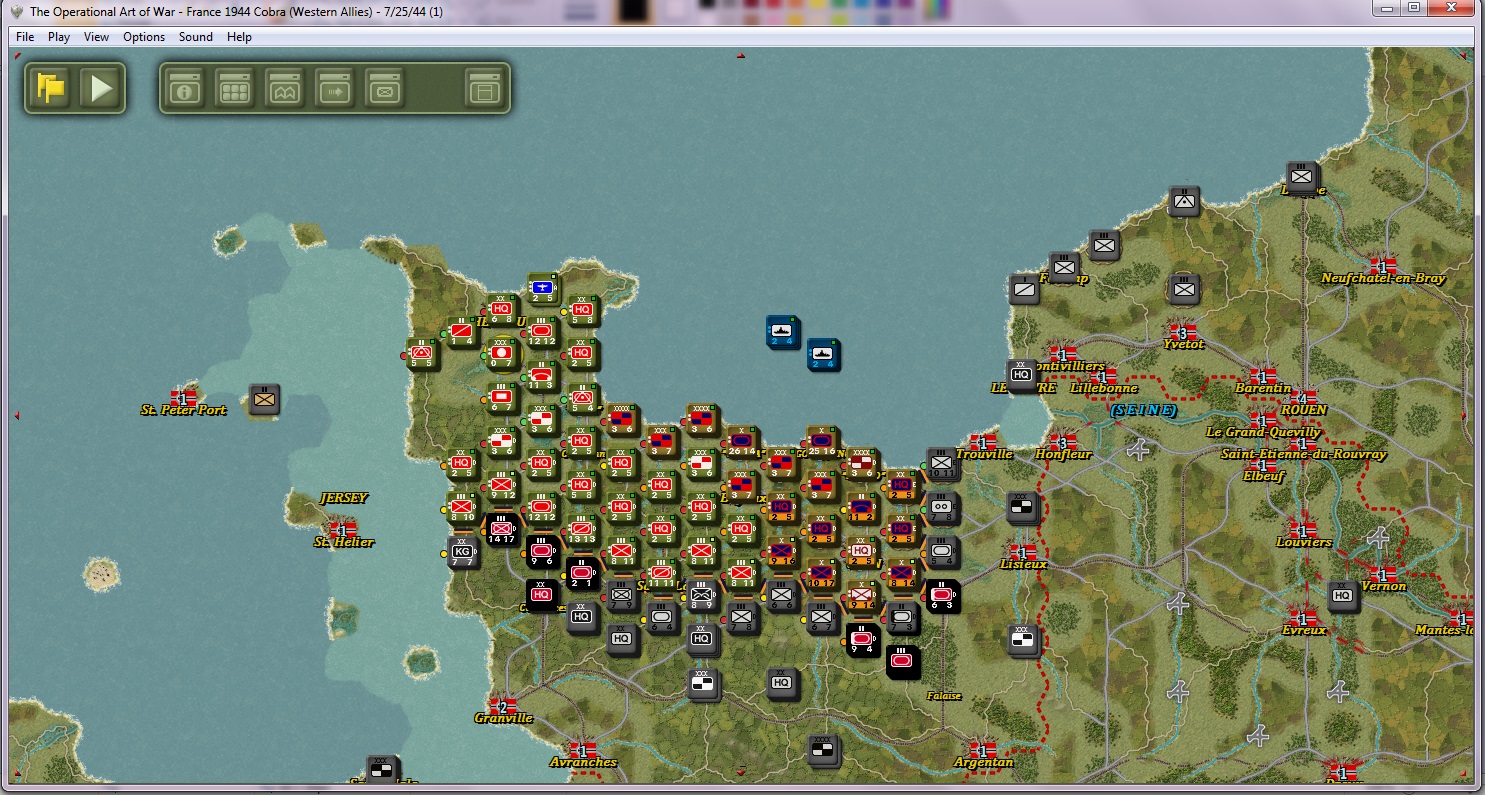The width and height of the screenshot is (1485, 795).
Task: Click the flag marker above Yvetot
Action: coord(1183,332)
